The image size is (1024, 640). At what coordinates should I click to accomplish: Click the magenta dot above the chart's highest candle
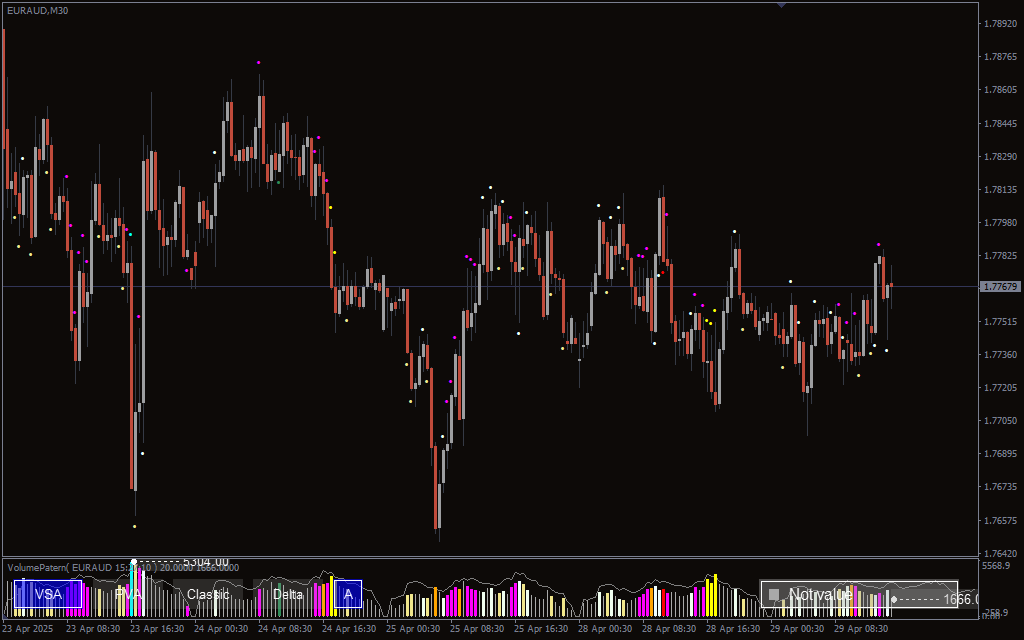click(x=259, y=63)
